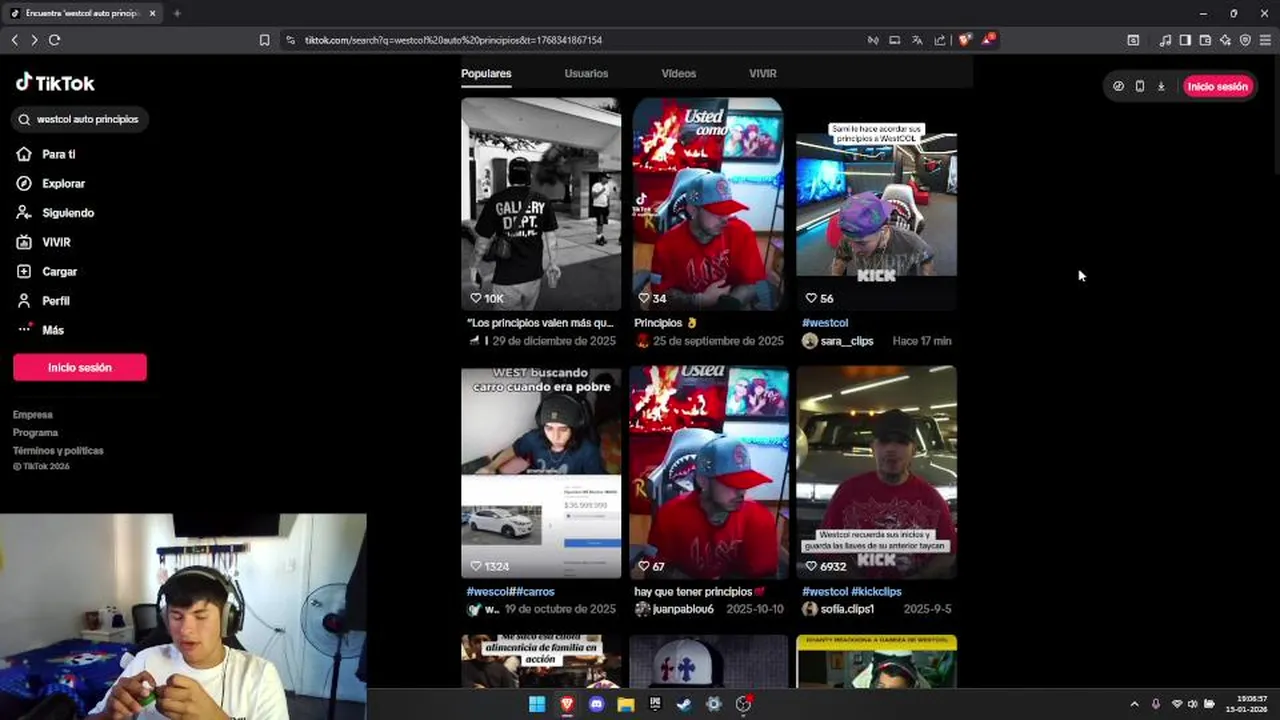Open 'WEST buscando carro' video thumbnail
The width and height of the screenshot is (1280, 720).
(541, 472)
